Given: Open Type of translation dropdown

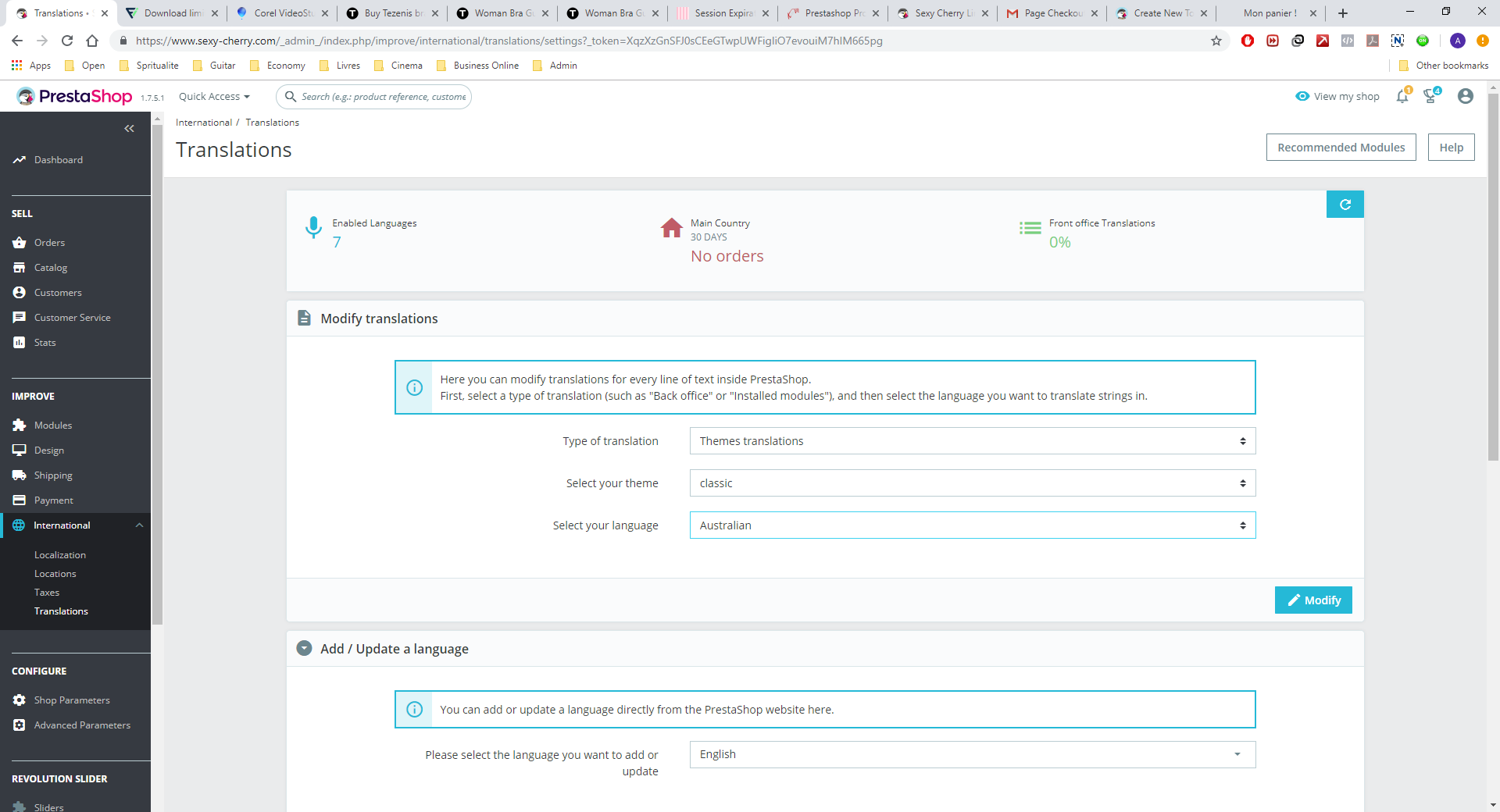Looking at the screenshot, I should click(973, 441).
